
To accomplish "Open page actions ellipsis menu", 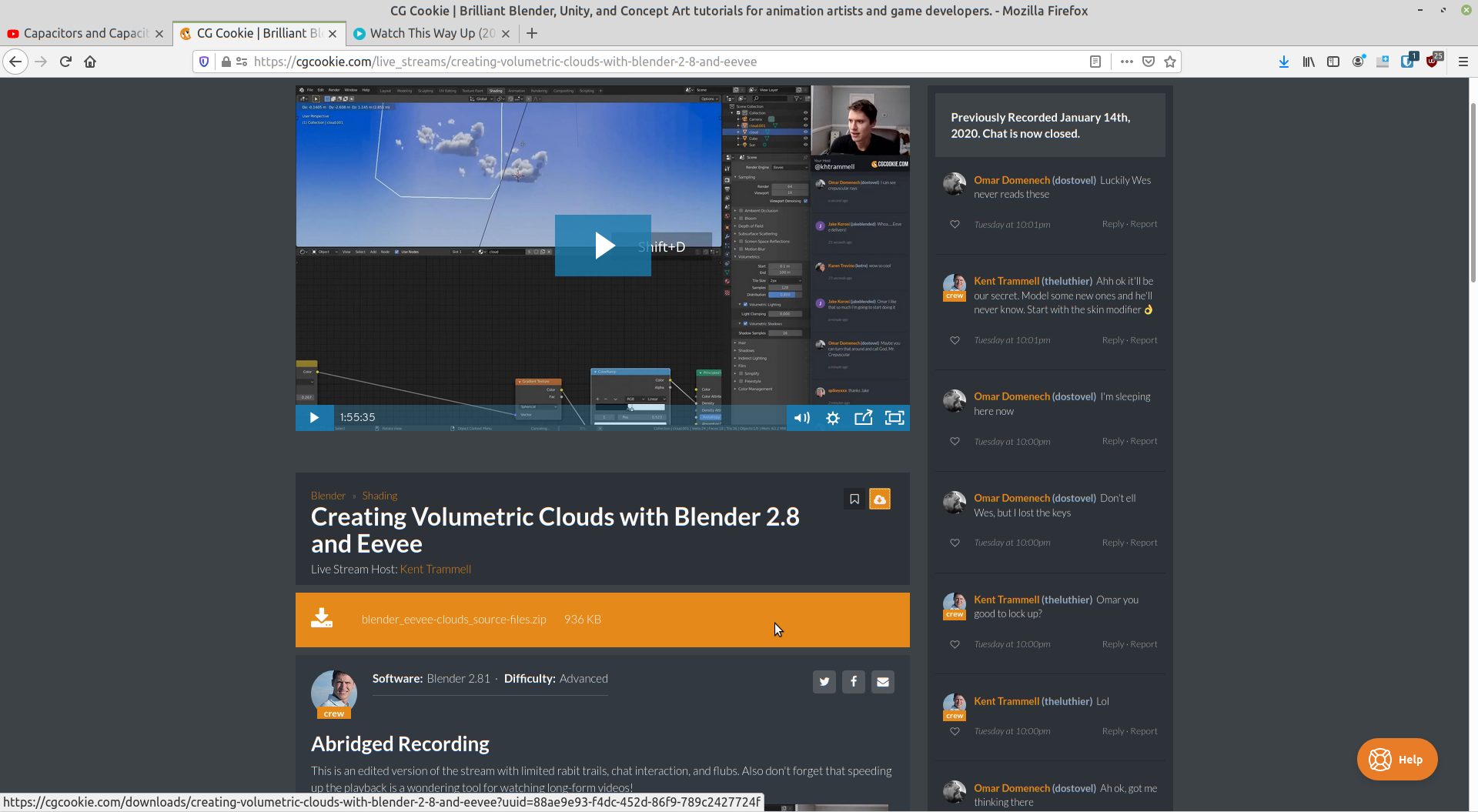I will coord(1127,62).
